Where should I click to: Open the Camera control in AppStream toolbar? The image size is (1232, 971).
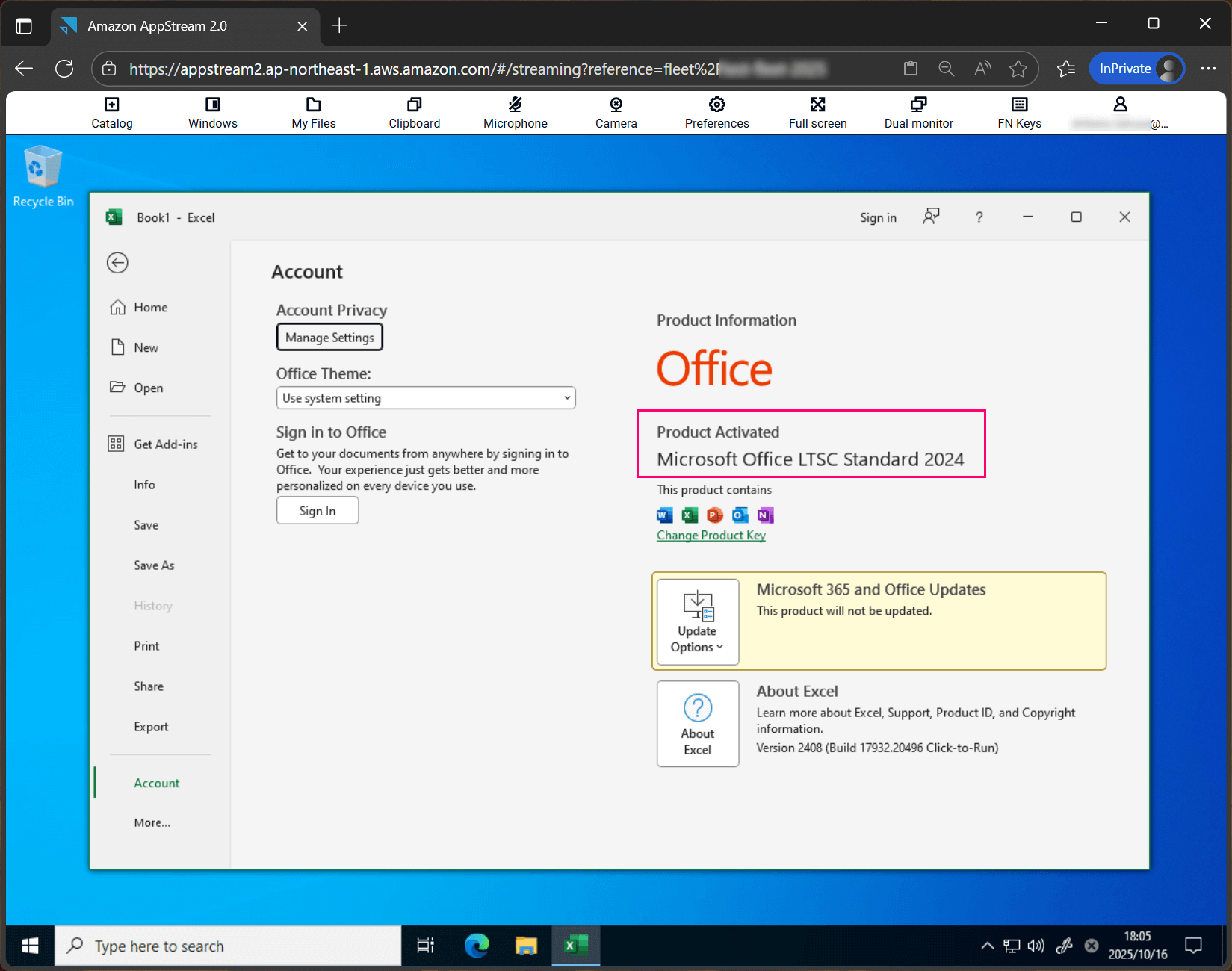(615, 112)
